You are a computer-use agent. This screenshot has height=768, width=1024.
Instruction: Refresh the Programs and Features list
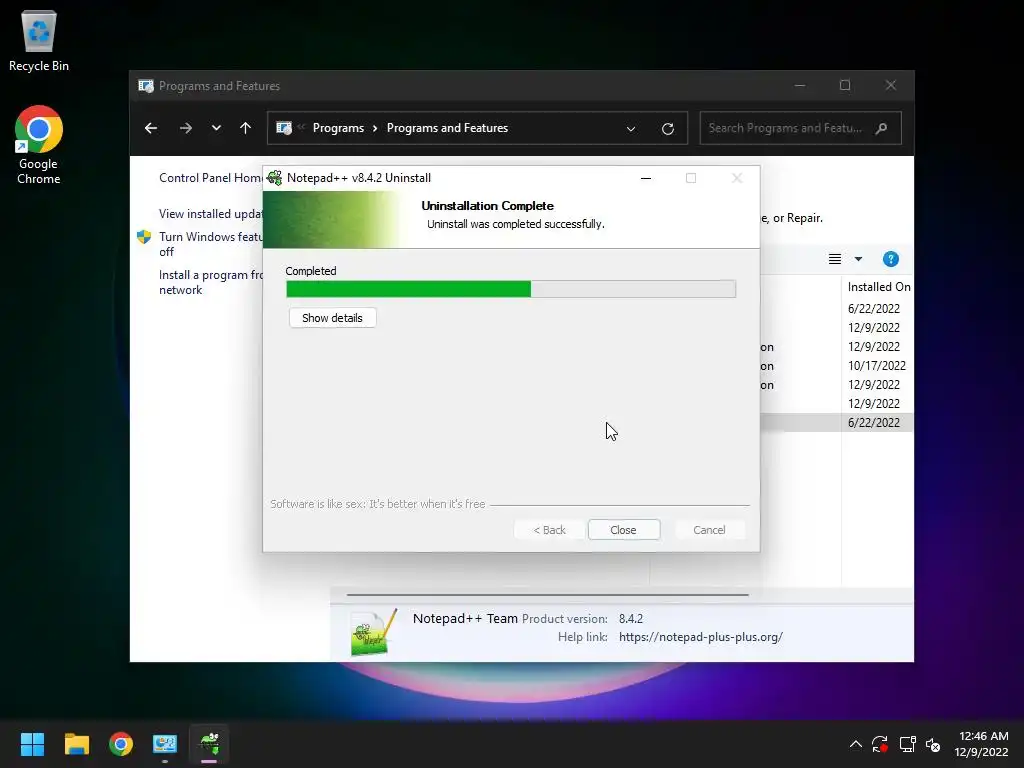[667, 129]
